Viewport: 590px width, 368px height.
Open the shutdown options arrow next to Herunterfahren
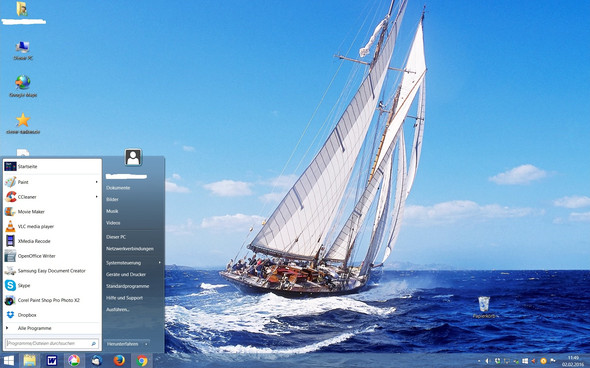[x=146, y=344]
